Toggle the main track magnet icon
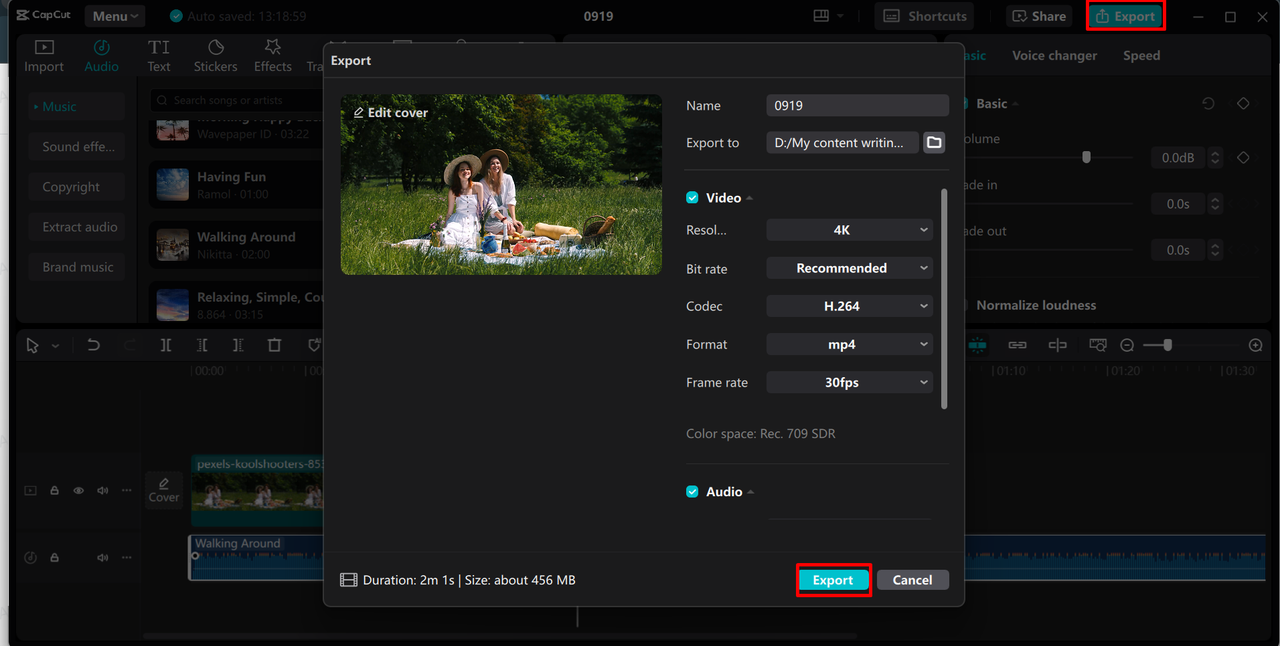 [x=977, y=345]
